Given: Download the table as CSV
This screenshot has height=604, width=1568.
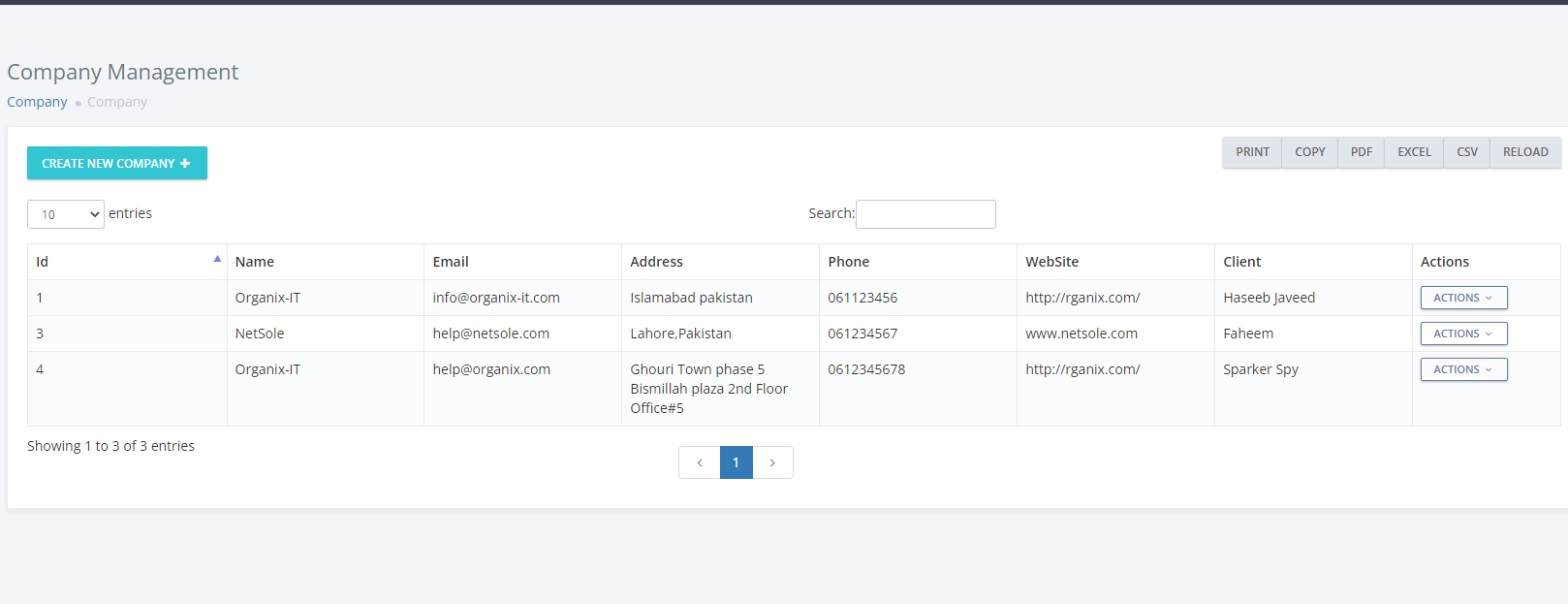Looking at the screenshot, I should (1466, 152).
